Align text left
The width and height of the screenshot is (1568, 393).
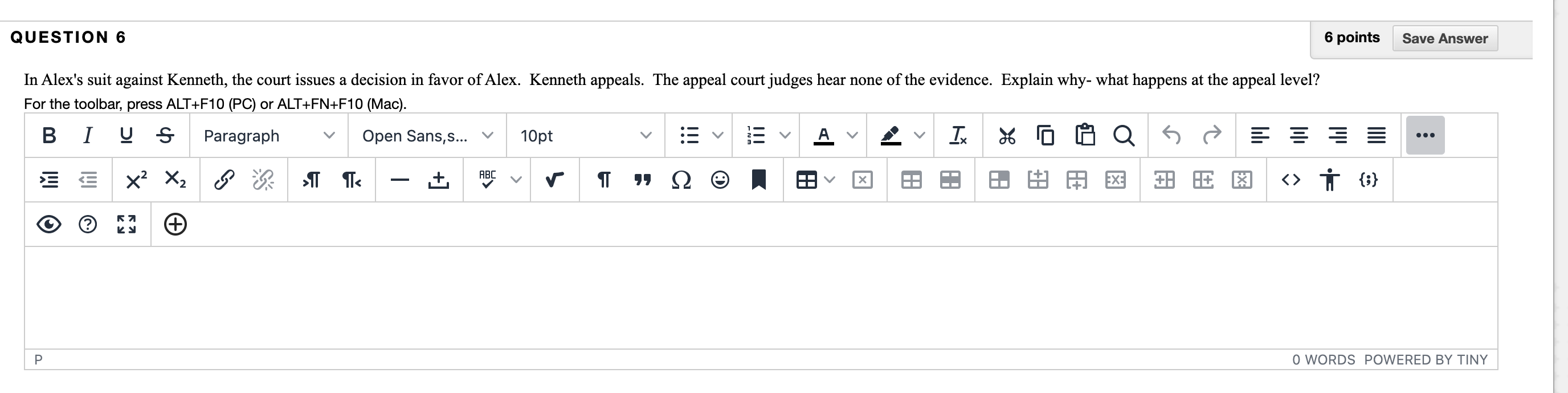click(1260, 135)
